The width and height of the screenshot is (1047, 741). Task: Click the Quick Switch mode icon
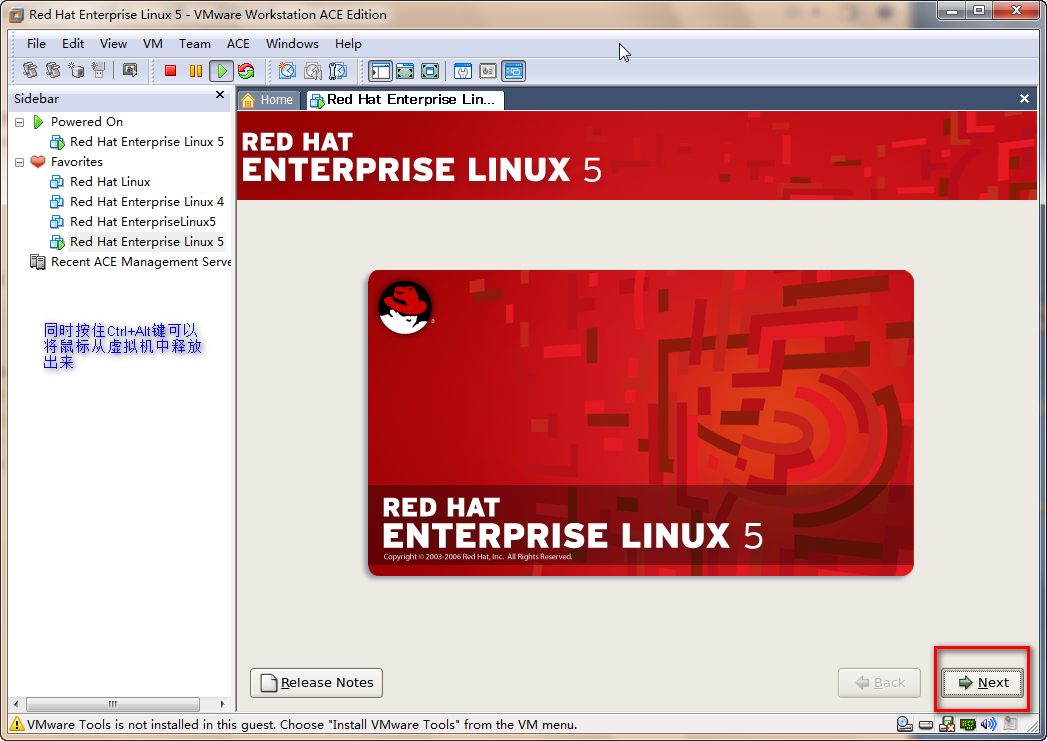(405, 71)
